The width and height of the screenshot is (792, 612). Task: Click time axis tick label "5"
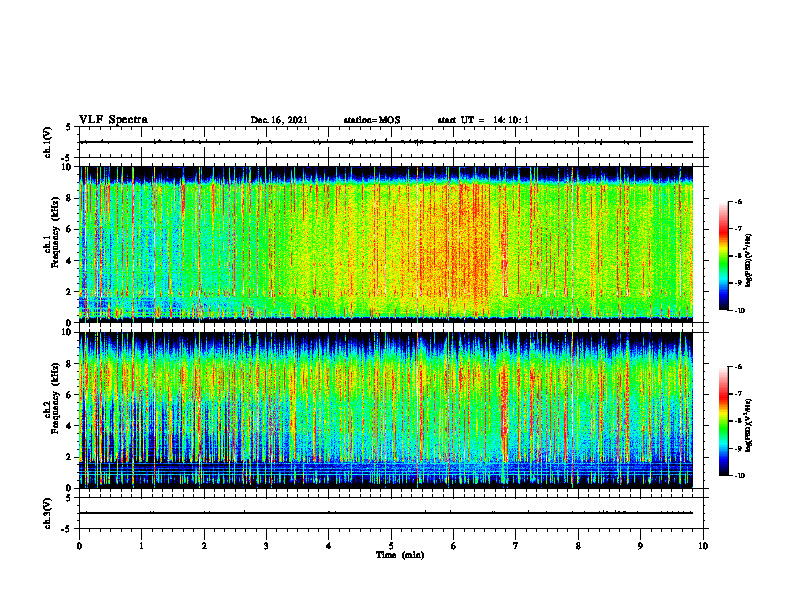coord(391,546)
